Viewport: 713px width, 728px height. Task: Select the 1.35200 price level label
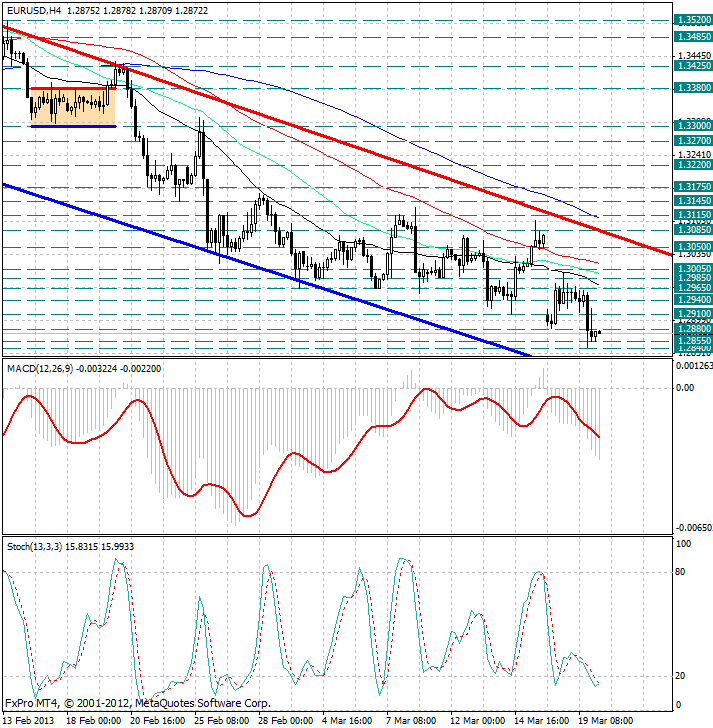coord(693,20)
